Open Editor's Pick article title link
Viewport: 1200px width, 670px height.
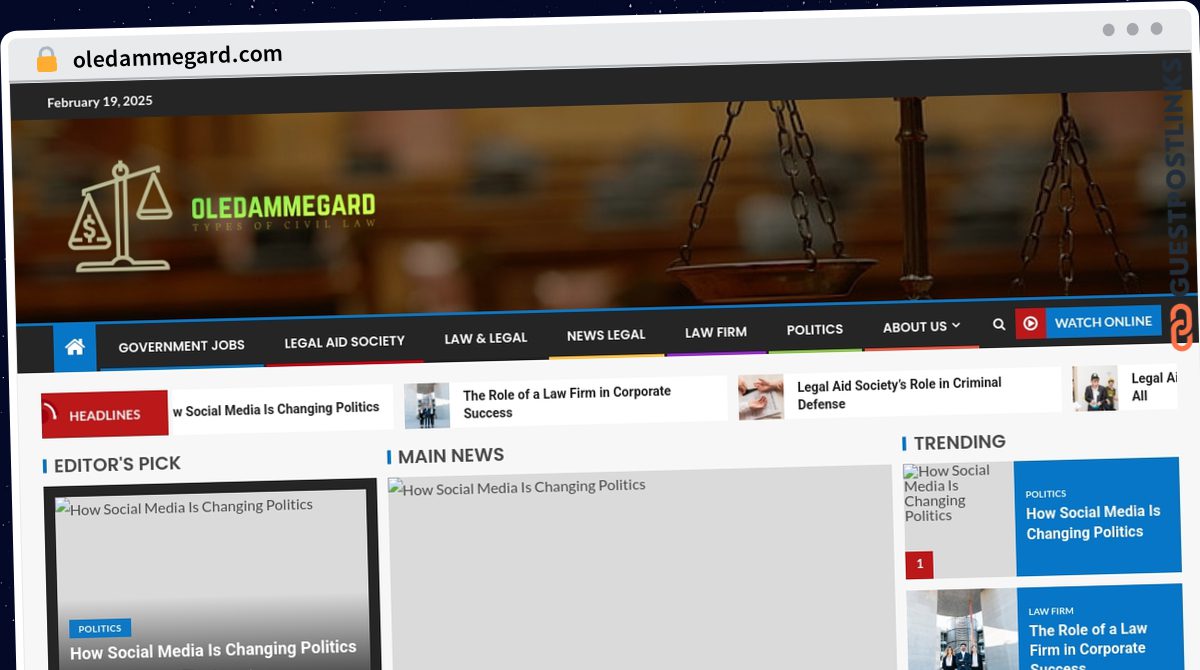coord(213,650)
